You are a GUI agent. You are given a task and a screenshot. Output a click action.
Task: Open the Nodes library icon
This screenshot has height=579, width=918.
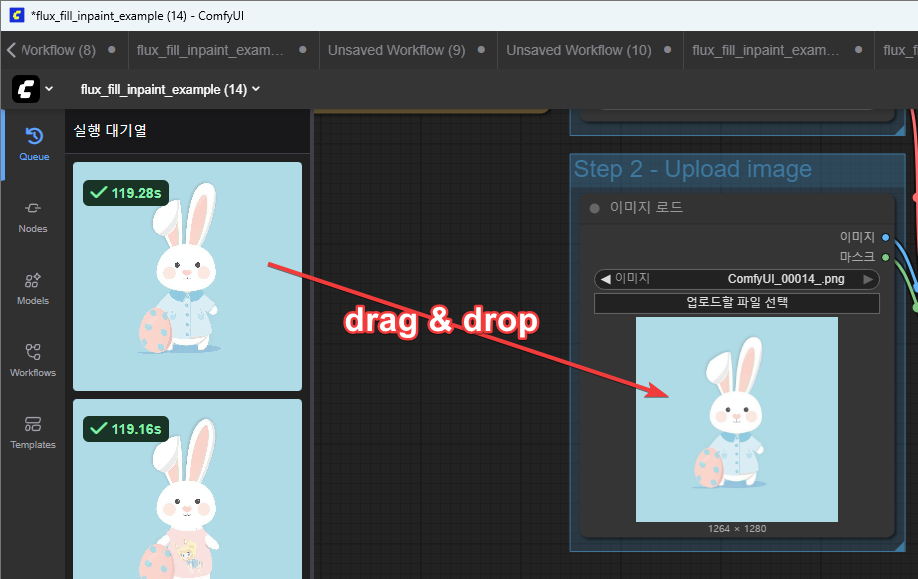pos(33,215)
